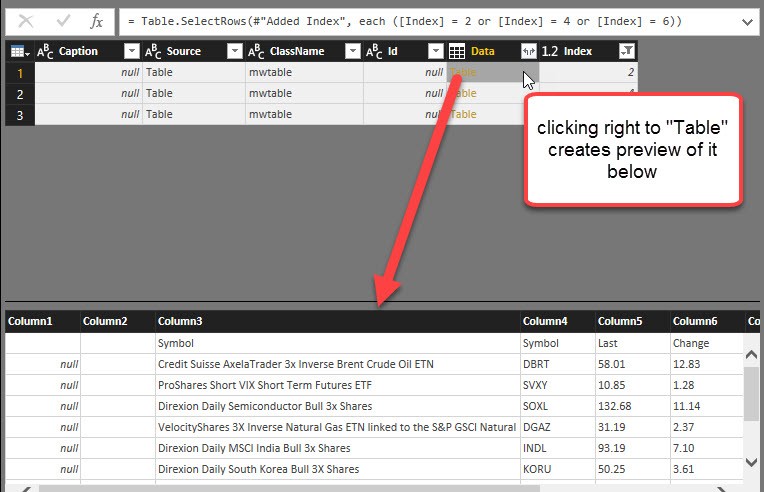Click the preview scrollbar up arrow
The height and width of the screenshot is (492, 764).
coord(751,355)
